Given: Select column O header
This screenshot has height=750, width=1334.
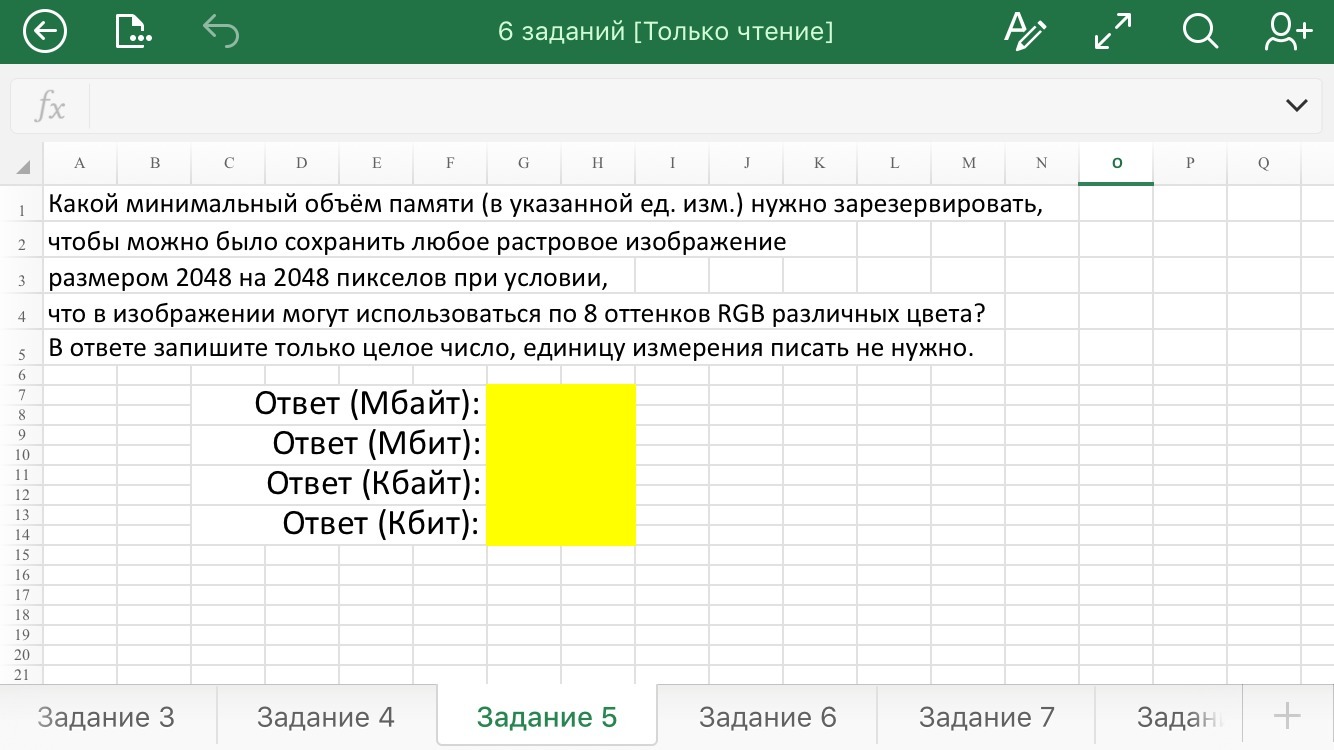Looking at the screenshot, I should [1116, 164].
